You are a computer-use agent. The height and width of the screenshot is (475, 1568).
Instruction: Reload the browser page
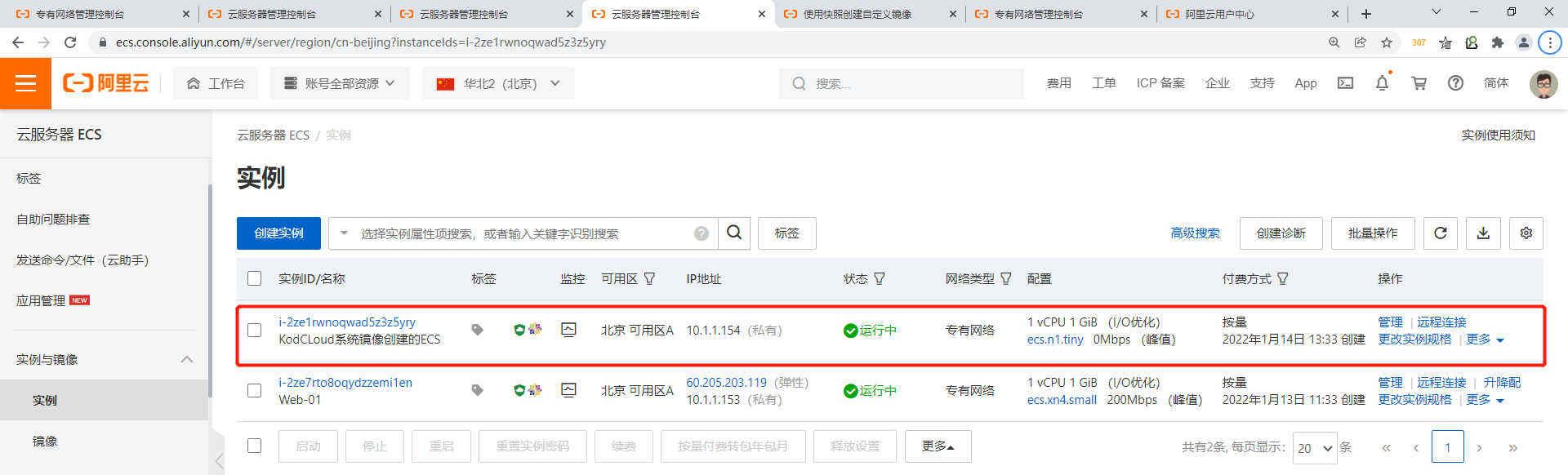(x=70, y=42)
